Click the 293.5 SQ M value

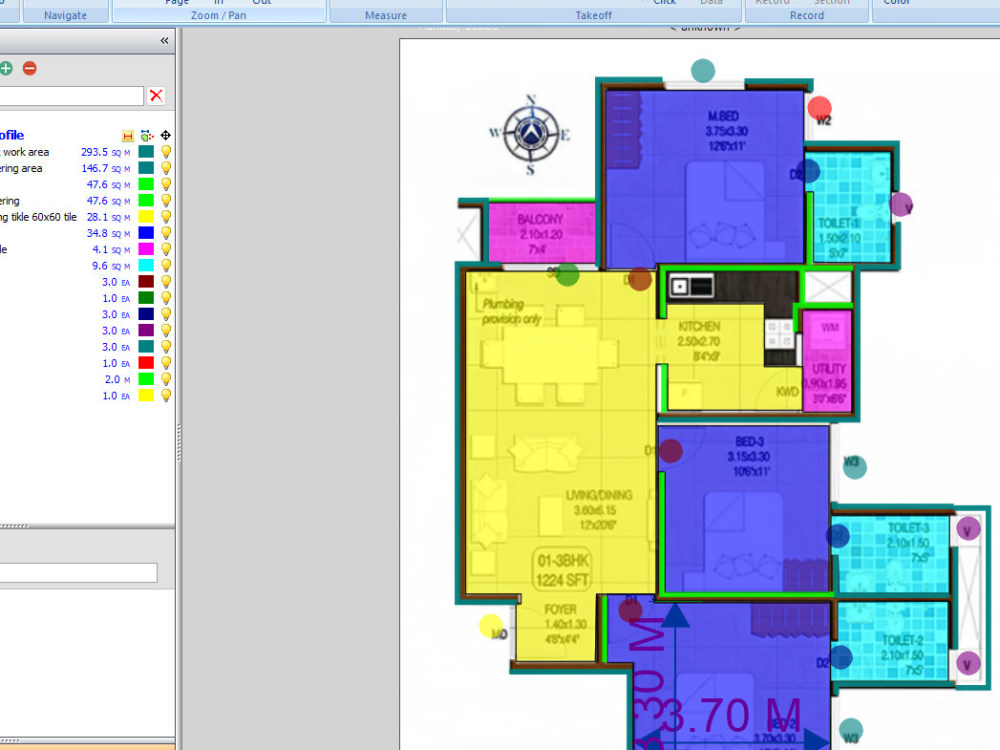pyautogui.click(x=105, y=152)
